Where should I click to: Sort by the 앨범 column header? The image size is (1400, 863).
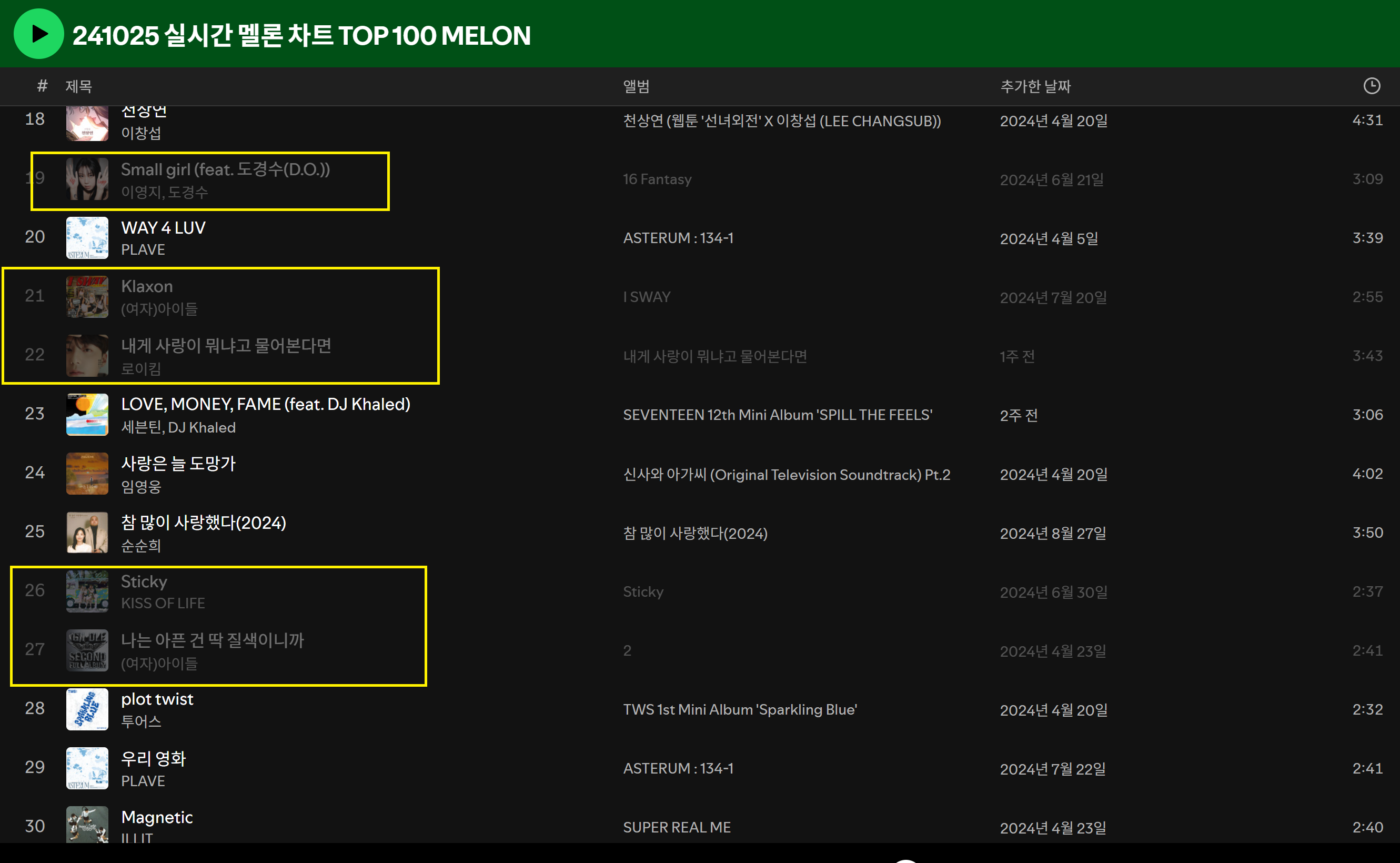[636, 86]
